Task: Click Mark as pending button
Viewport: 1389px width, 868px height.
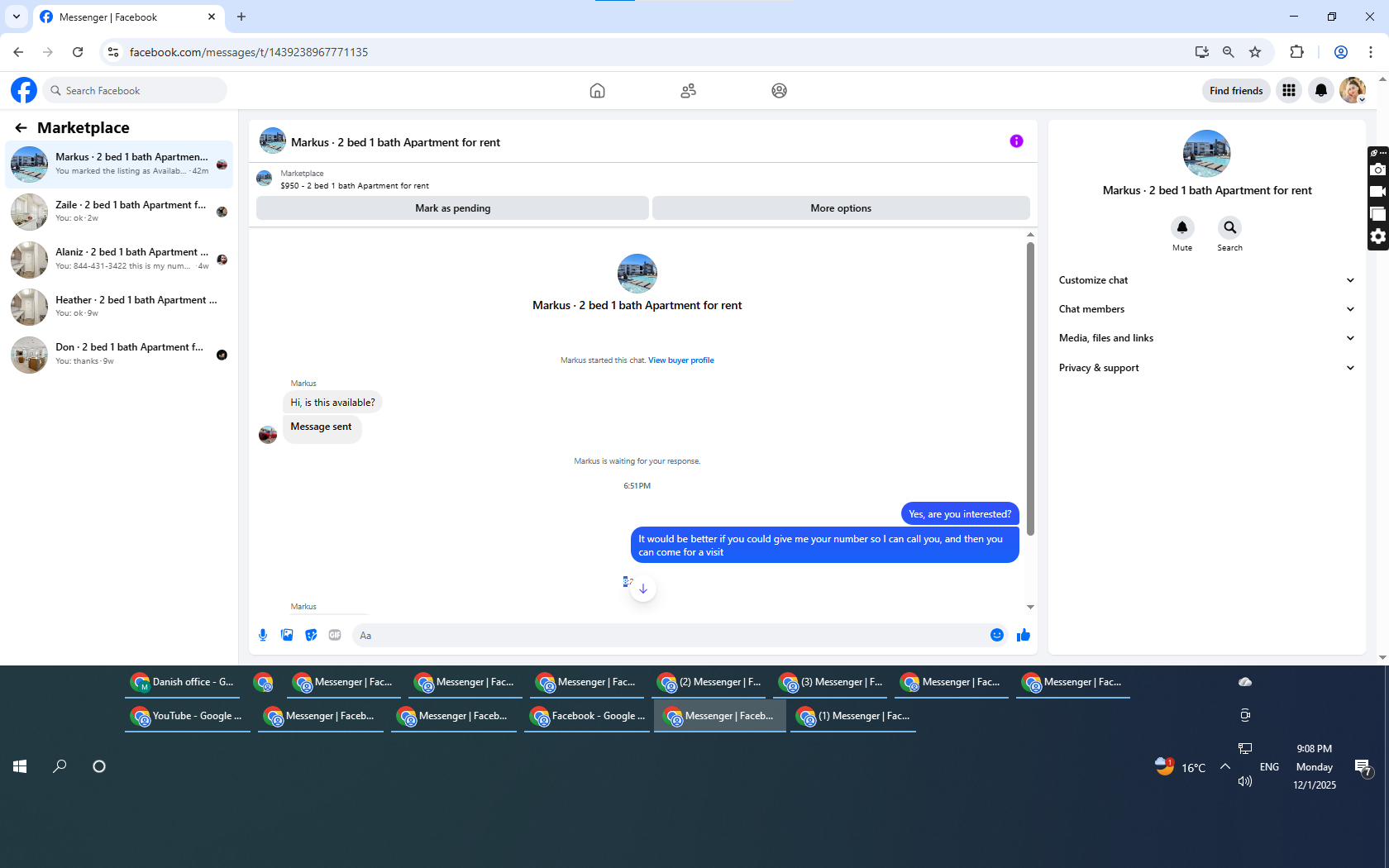Action: tap(452, 208)
